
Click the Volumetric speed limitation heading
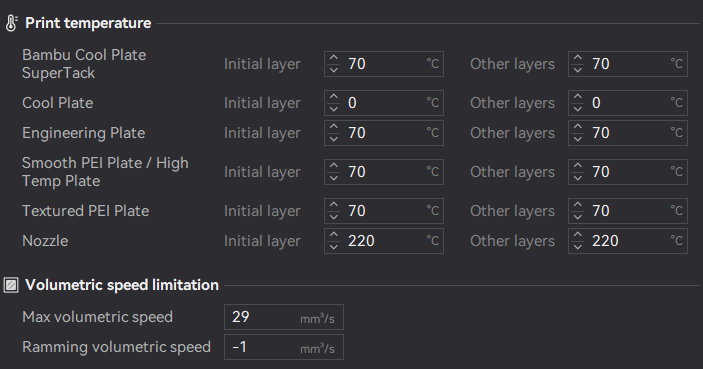tap(122, 285)
